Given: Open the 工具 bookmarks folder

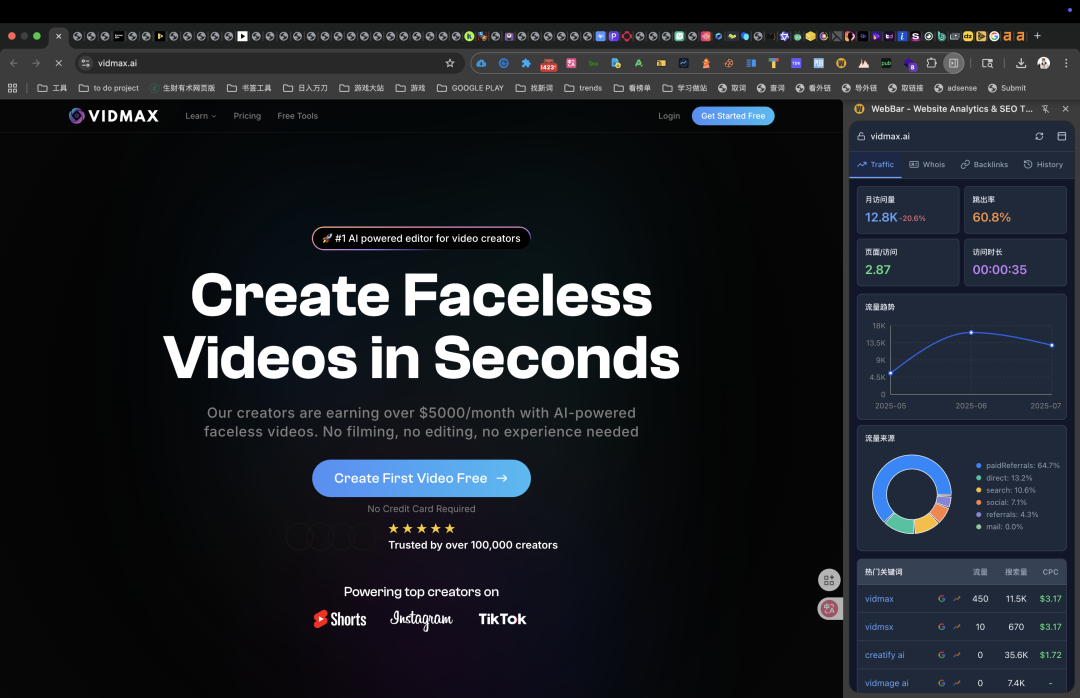Looking at the screenshot, I should point(52,88).
